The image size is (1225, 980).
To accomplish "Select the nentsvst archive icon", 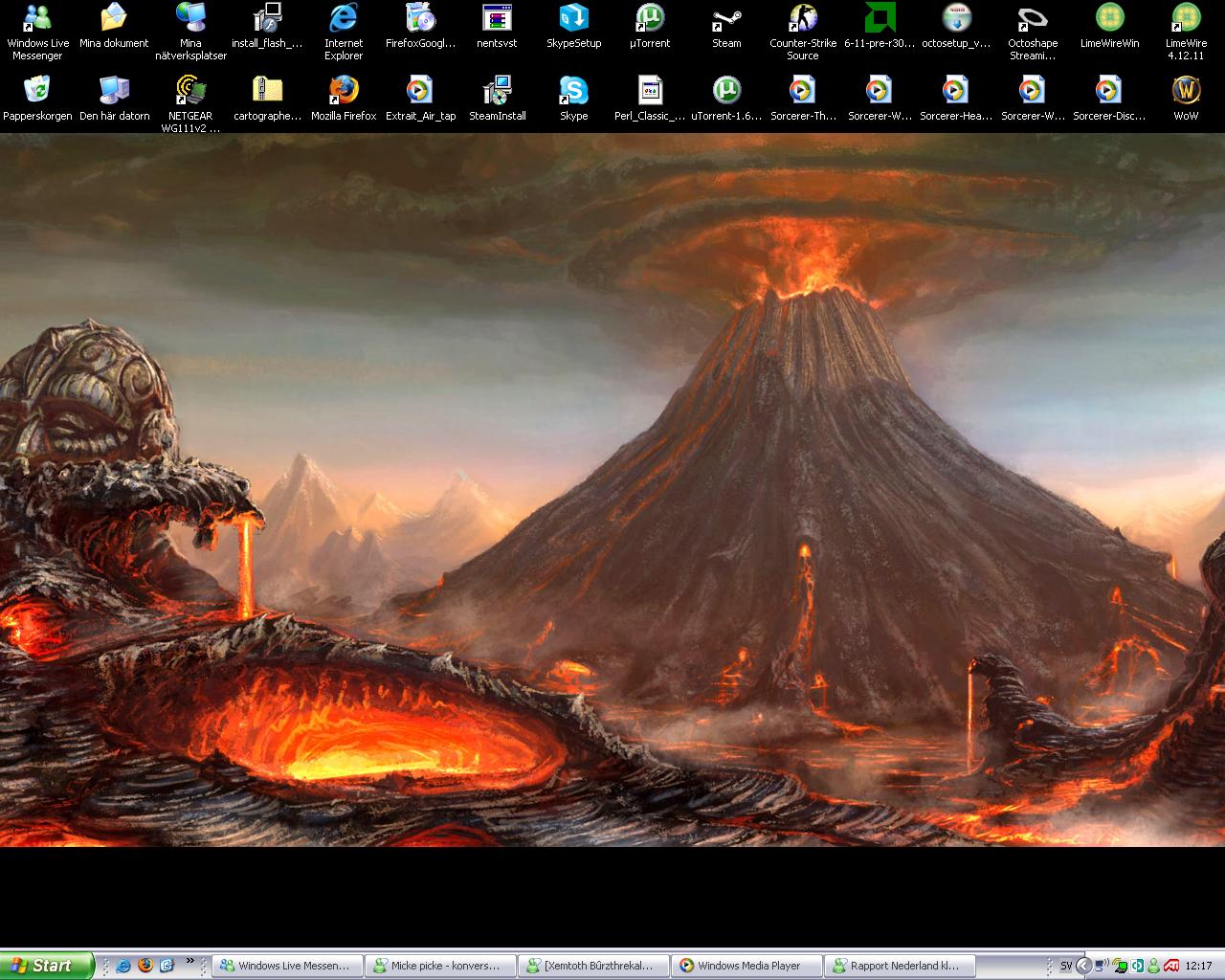I will pyautogui.click(x=497, y=25).
